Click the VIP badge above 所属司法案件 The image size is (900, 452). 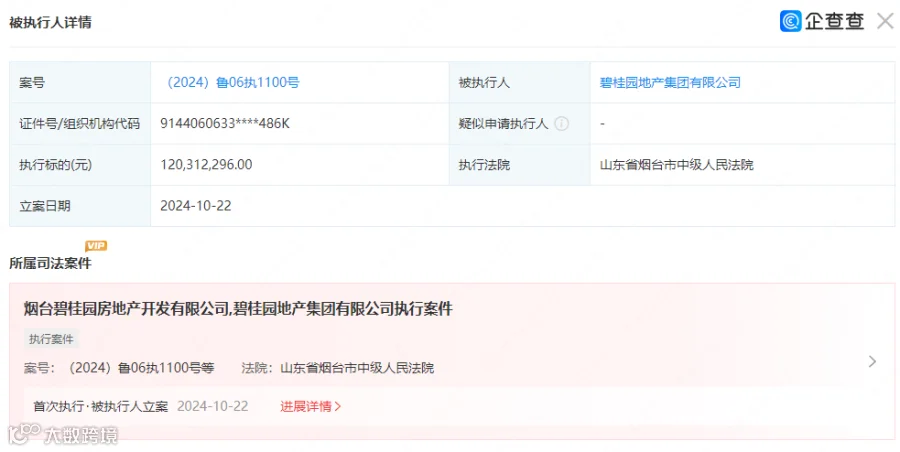[96, 246]
